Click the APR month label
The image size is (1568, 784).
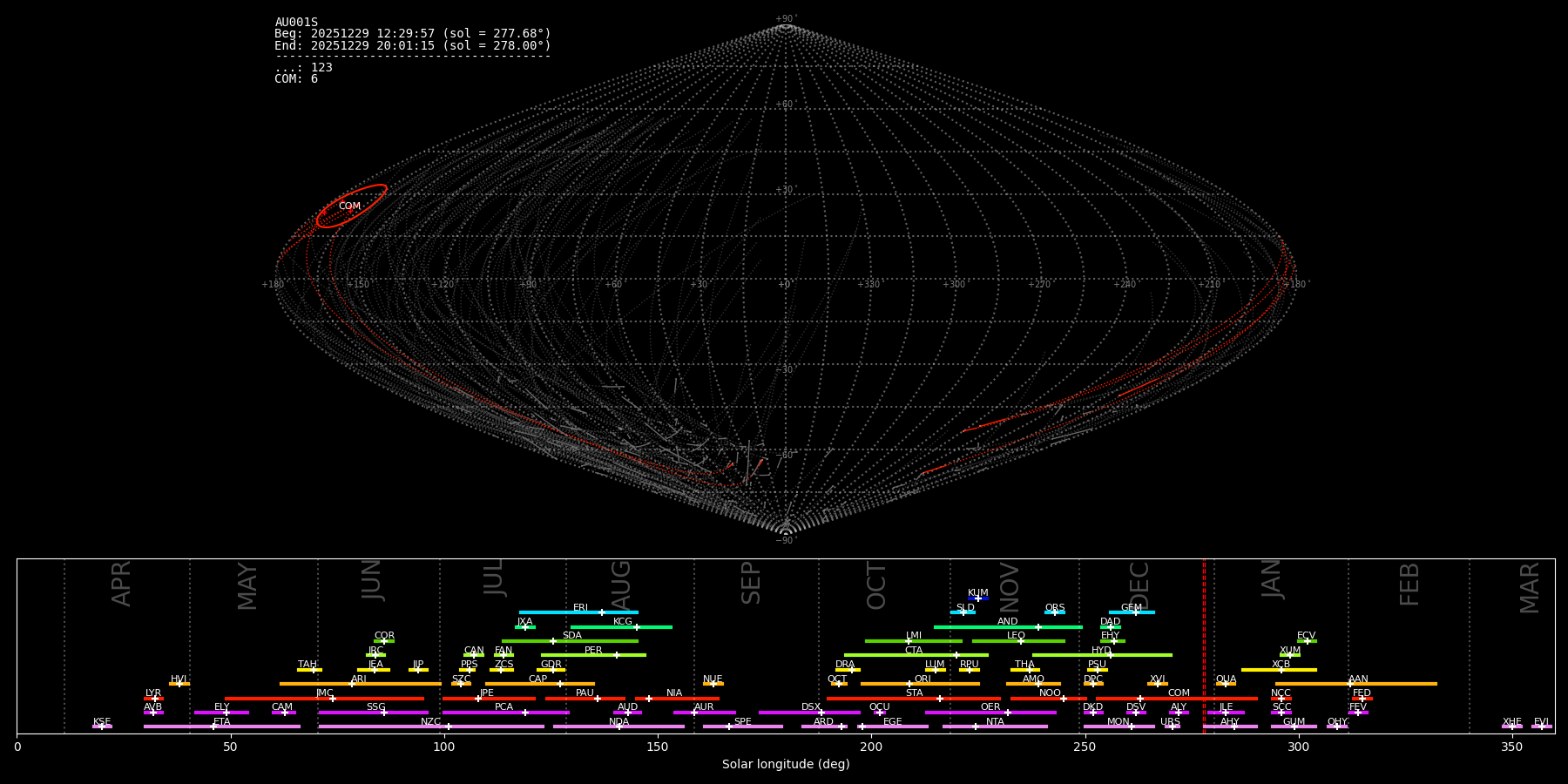pos(121,584)
